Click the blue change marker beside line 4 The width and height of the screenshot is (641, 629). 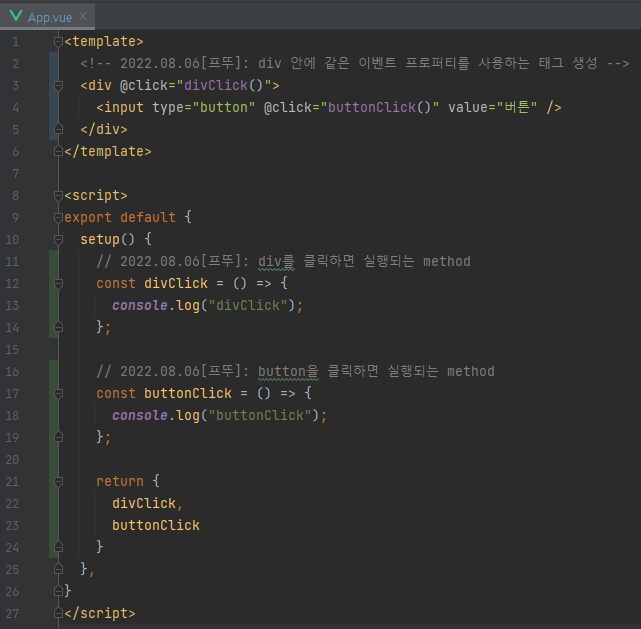click(x=53, y=107)
